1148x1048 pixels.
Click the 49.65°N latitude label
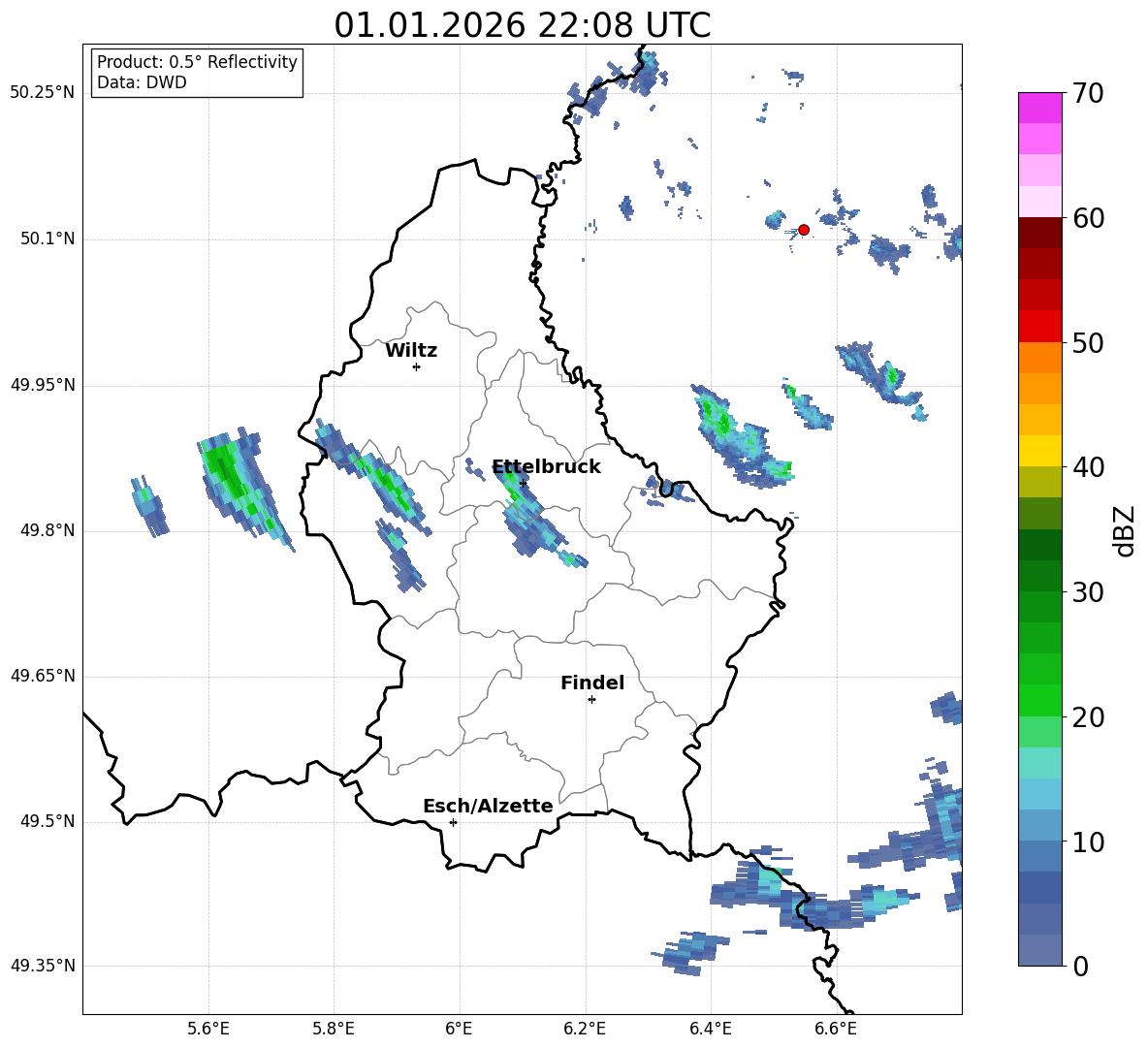click(x=43, y=676)
